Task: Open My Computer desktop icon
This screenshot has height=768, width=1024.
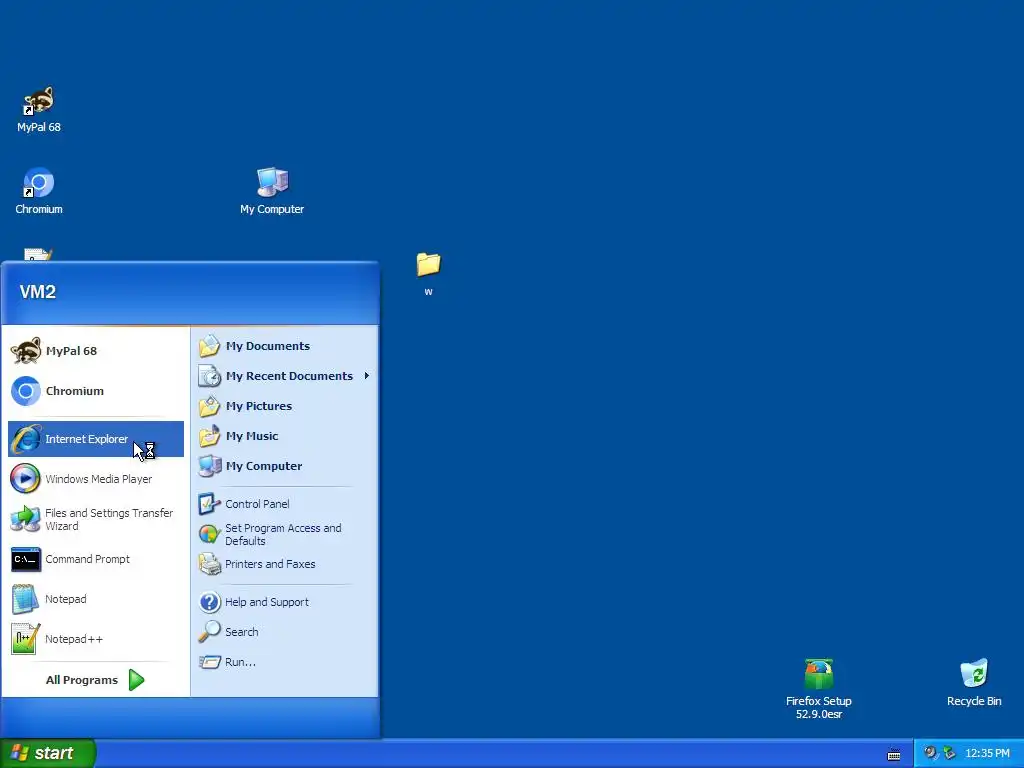Action: (x=272, y=191)
